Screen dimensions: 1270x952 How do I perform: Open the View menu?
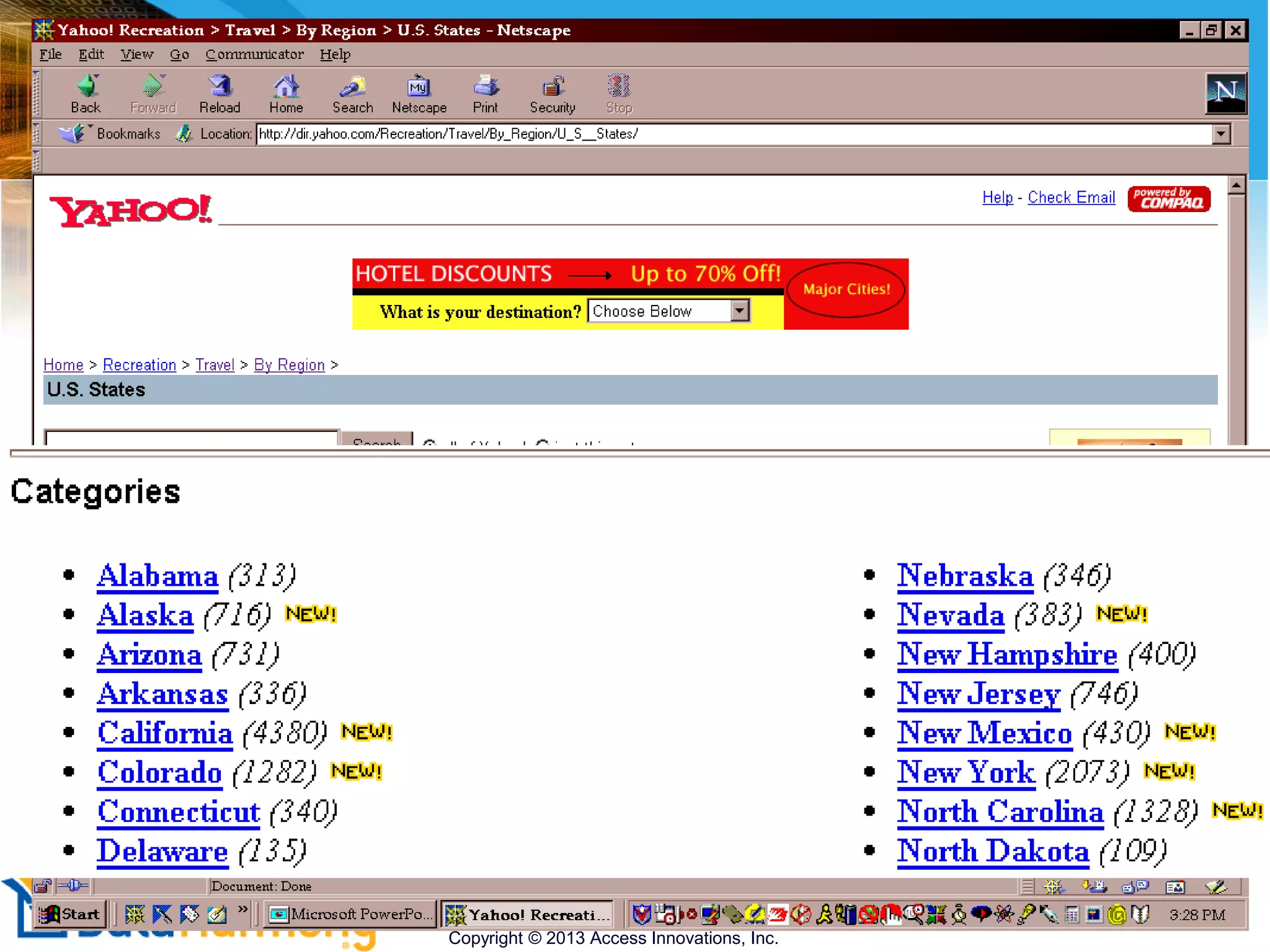136,55
